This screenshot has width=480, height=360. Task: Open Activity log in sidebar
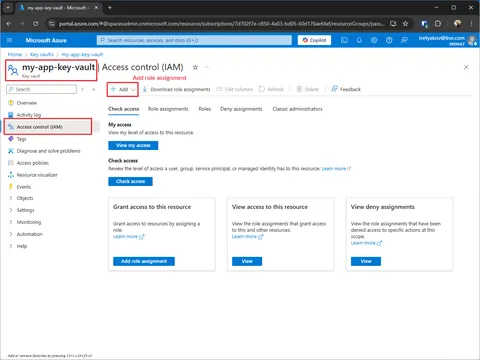pyautogui.click(x=29, y=115)
